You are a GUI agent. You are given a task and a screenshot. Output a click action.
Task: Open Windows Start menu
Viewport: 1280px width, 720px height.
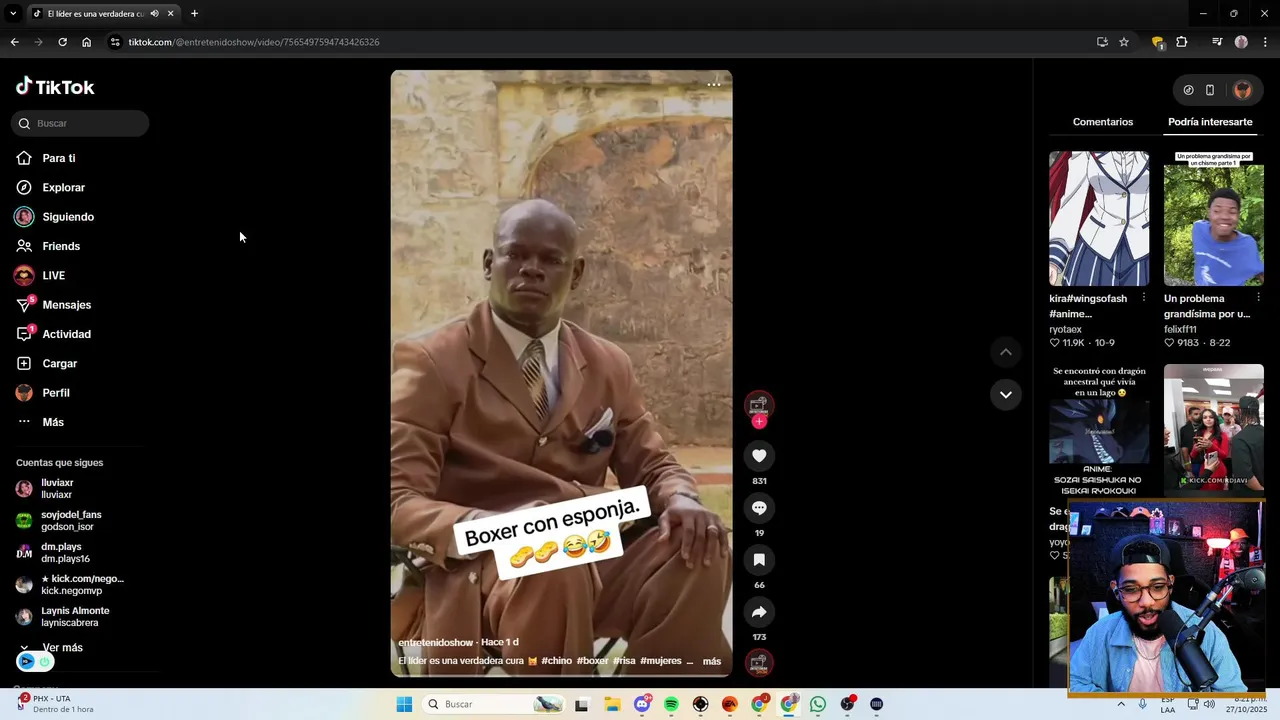click(404, 704)
